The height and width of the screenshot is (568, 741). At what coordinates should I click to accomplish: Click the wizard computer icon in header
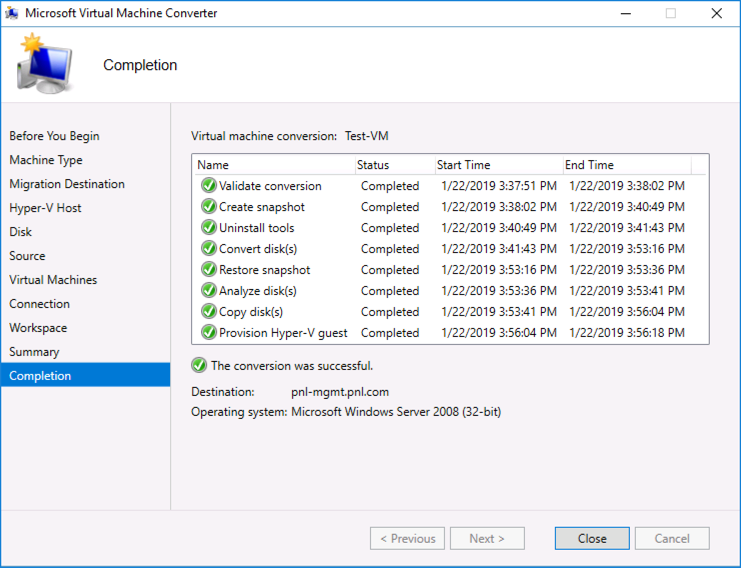[x=45, y=64]
